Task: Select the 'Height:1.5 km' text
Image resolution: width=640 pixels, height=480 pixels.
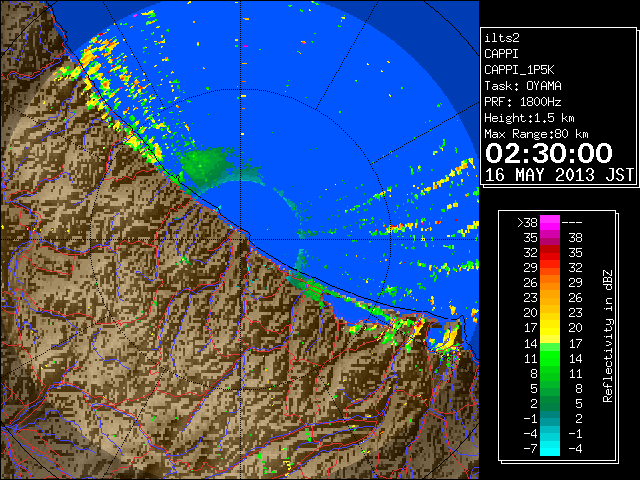Action: click(529, 118)
